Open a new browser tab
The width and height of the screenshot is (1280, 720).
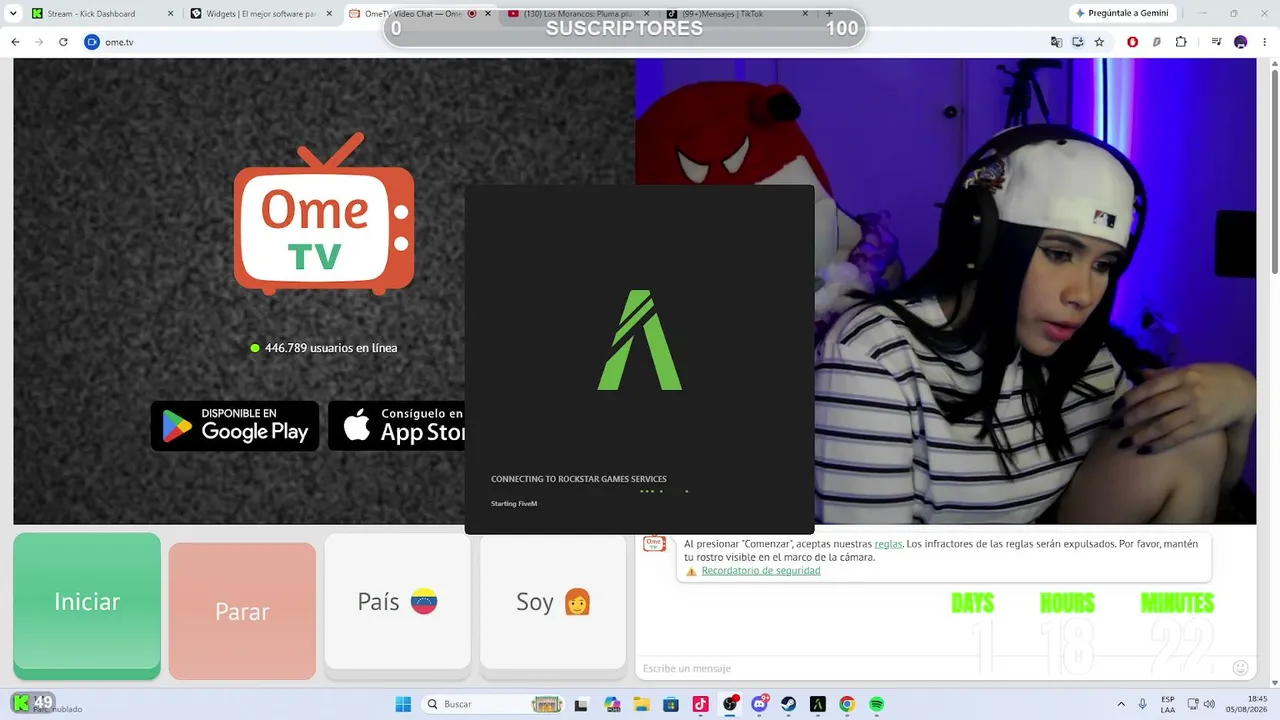pos(829,14)
